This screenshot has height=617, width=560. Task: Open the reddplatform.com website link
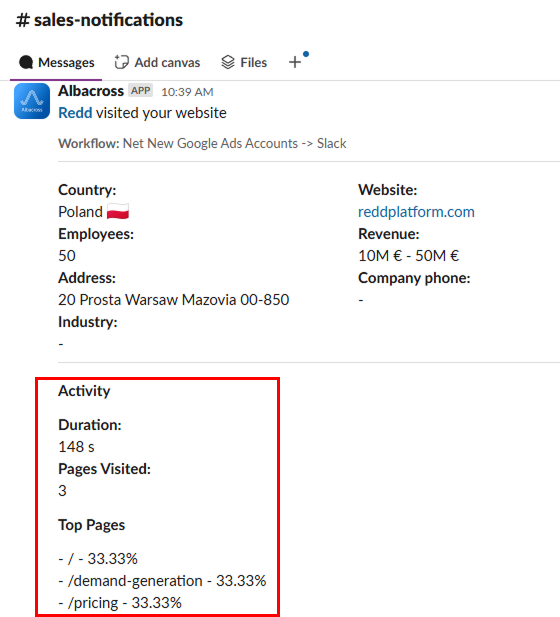pos(416,212)
